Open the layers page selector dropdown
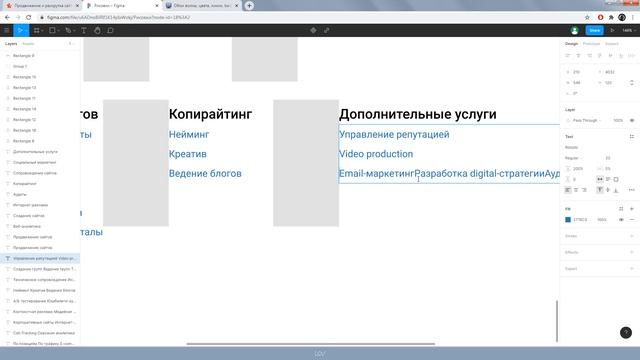The height and width of the screenshot is (360, 640). click(x=71, y=44)
